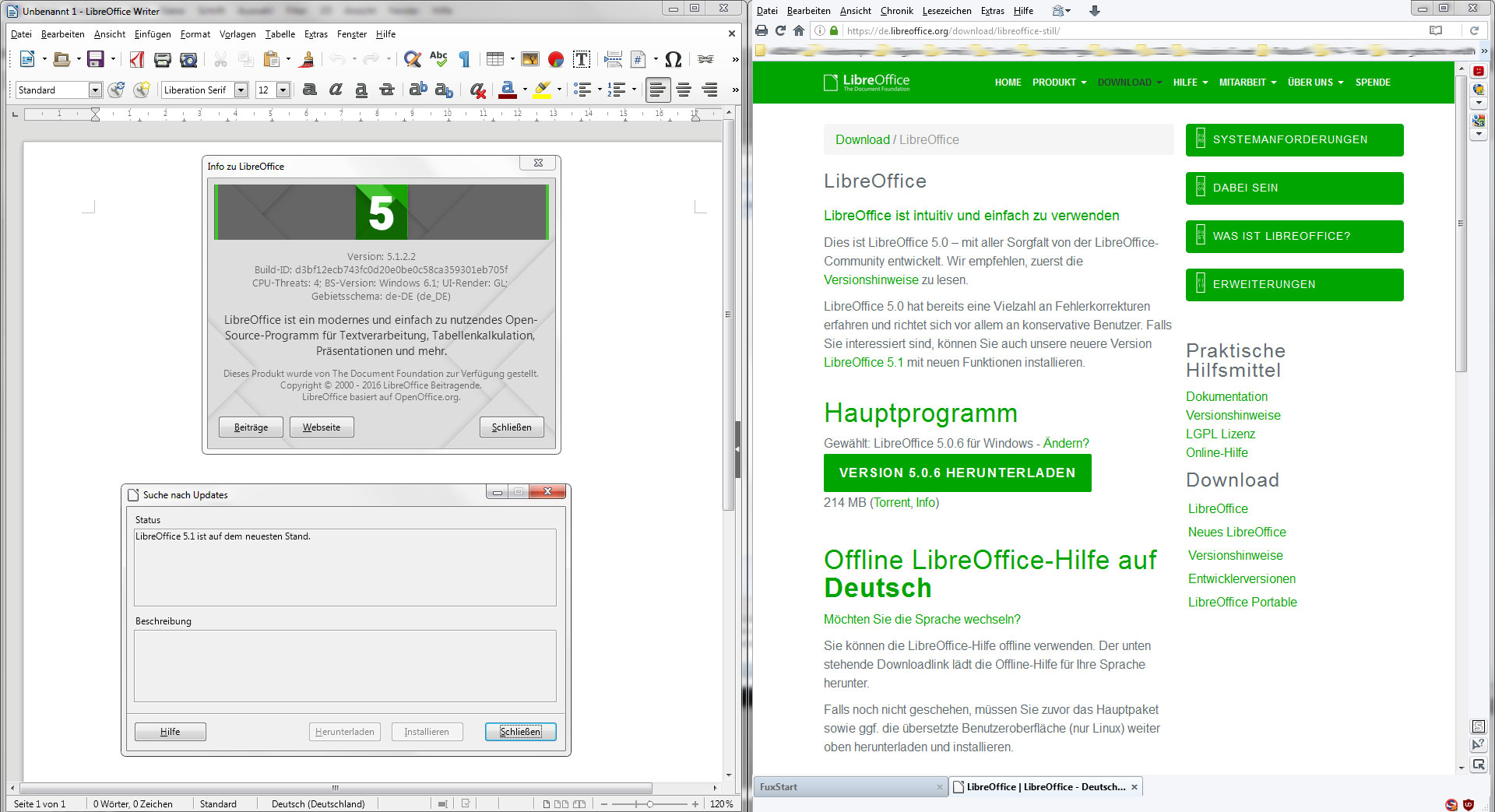Image resolution: width=1495 pixels, height=812 pixels.
Task: Open the paragraph style dropdown (Standard)
Action: tap(95, 90)
